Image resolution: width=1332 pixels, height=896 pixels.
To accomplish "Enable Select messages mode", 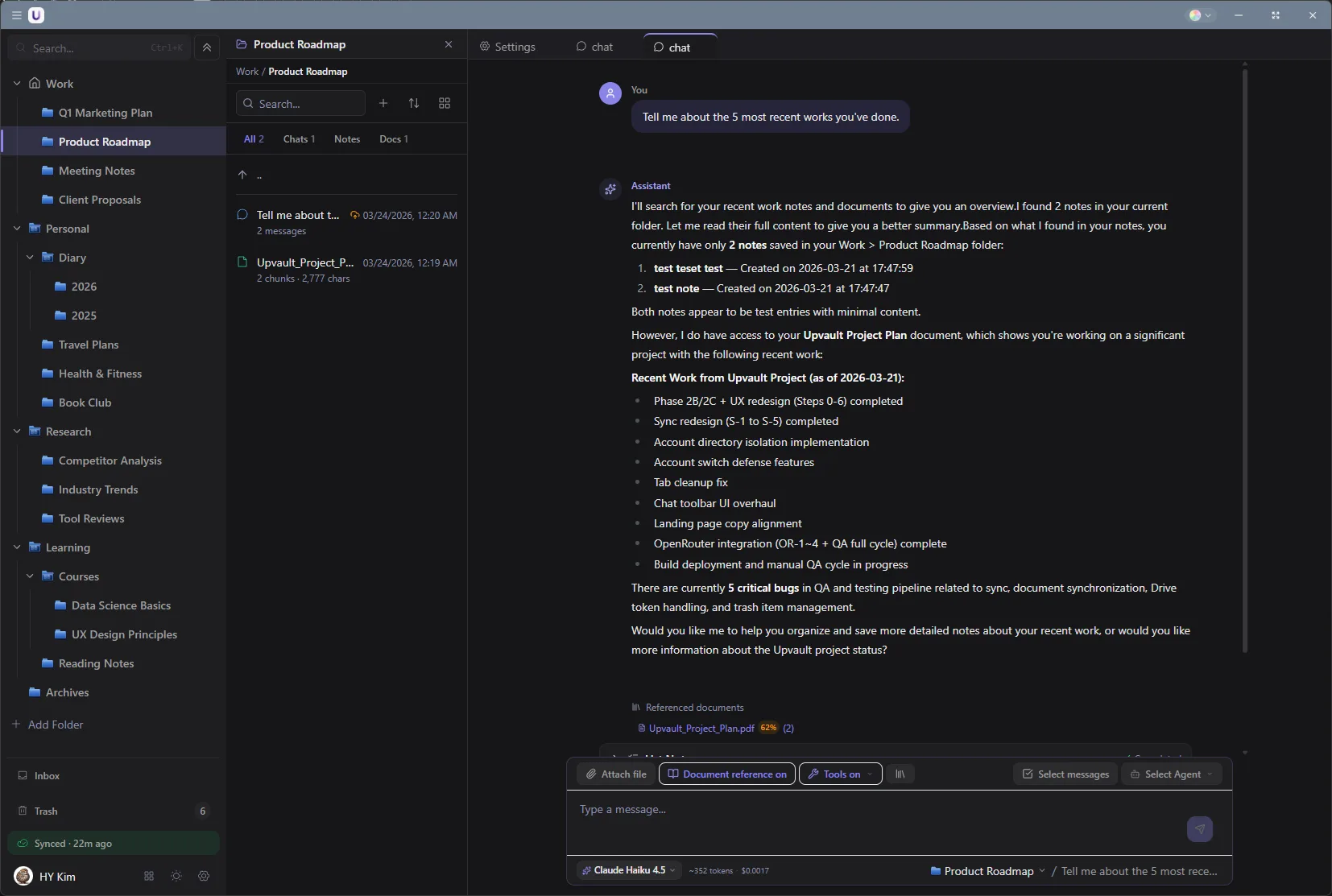I will (x=1064, y=774).
